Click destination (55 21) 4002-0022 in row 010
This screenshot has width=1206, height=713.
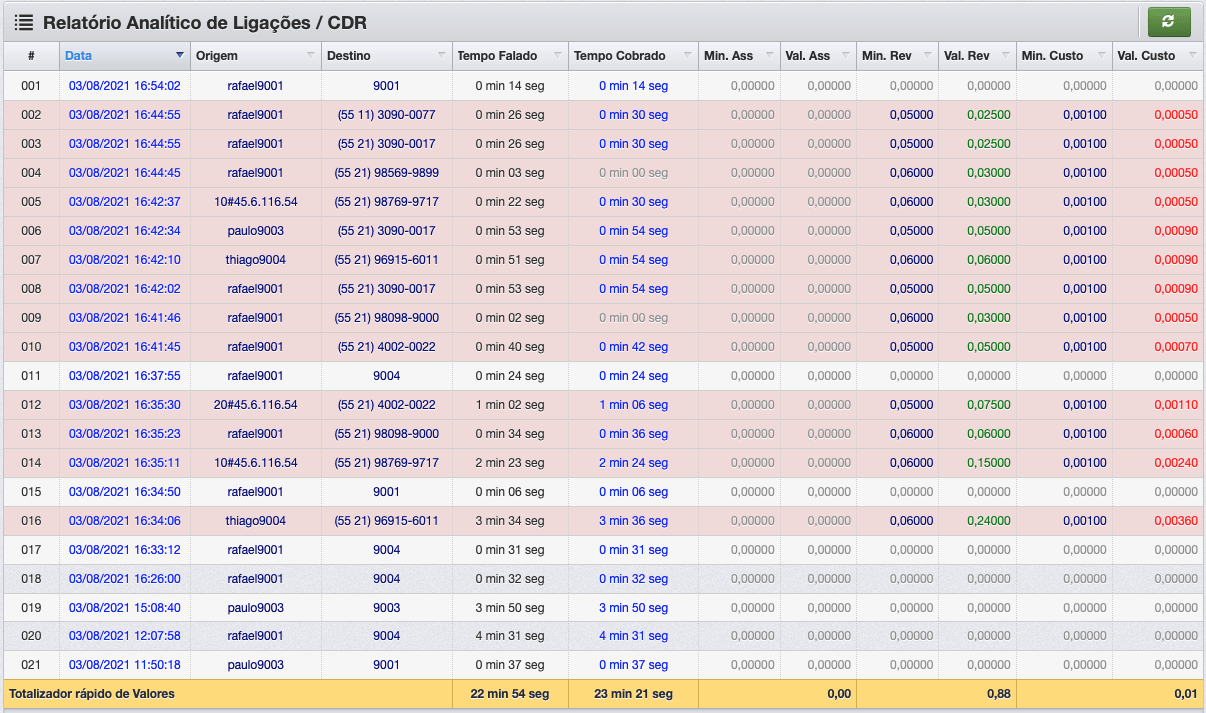(386, 347)
